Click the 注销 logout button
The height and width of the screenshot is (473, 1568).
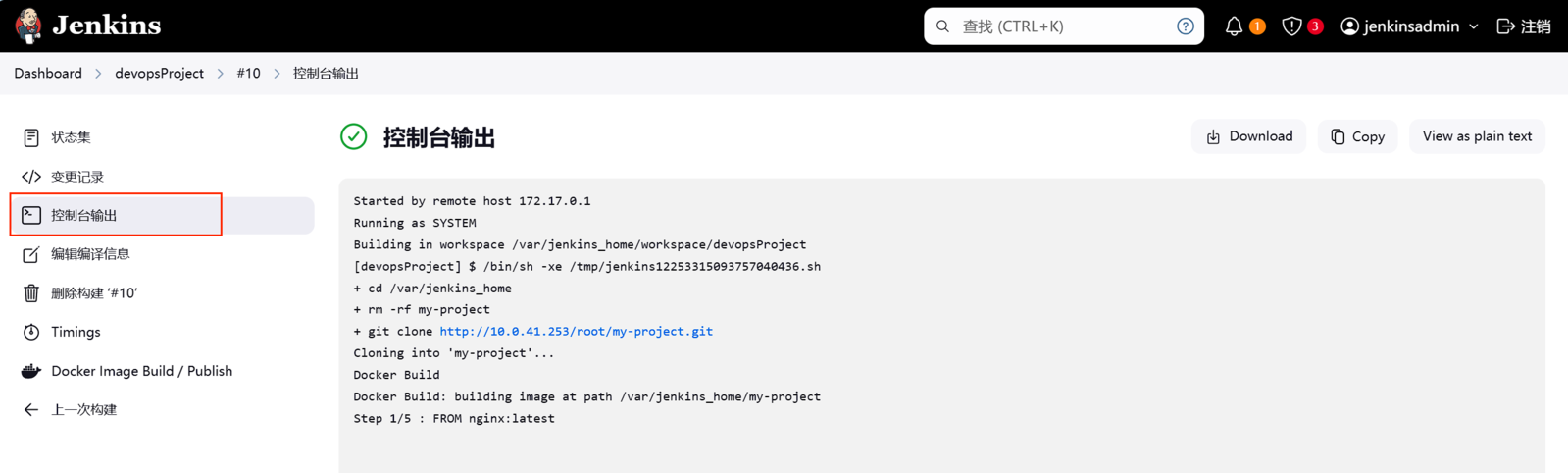pos(1524,26)
